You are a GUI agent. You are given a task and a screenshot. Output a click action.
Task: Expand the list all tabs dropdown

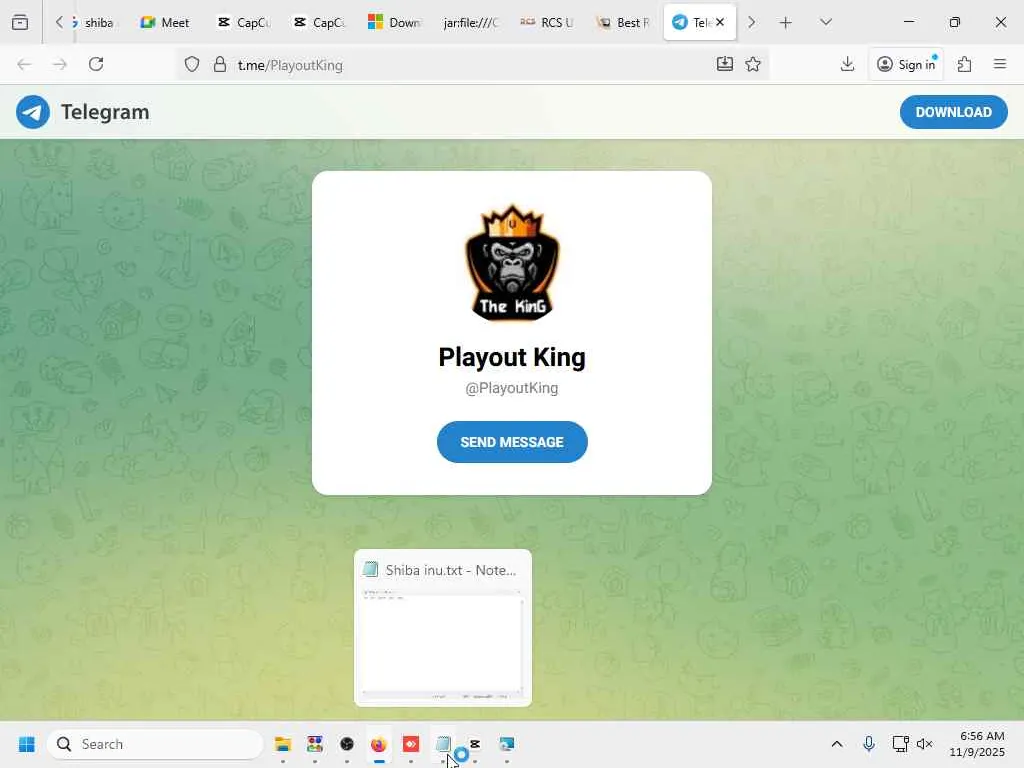pyautogui.click(x=826, y=22)
